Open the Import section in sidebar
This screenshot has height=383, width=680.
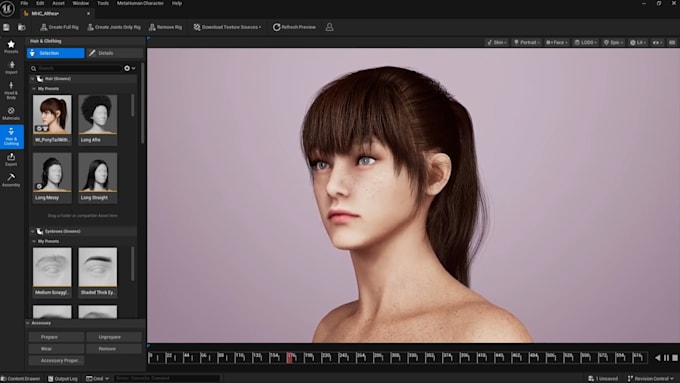(11, 68)
